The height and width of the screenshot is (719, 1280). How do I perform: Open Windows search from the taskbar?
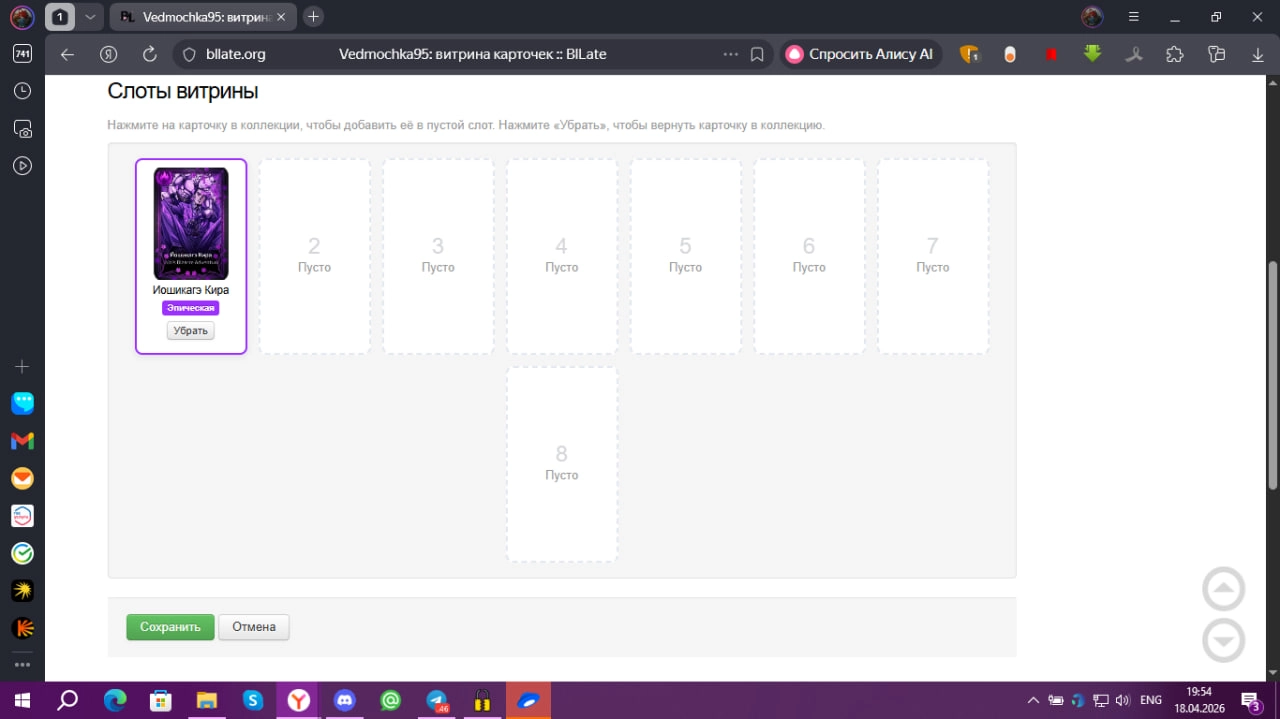click(68, 700)
